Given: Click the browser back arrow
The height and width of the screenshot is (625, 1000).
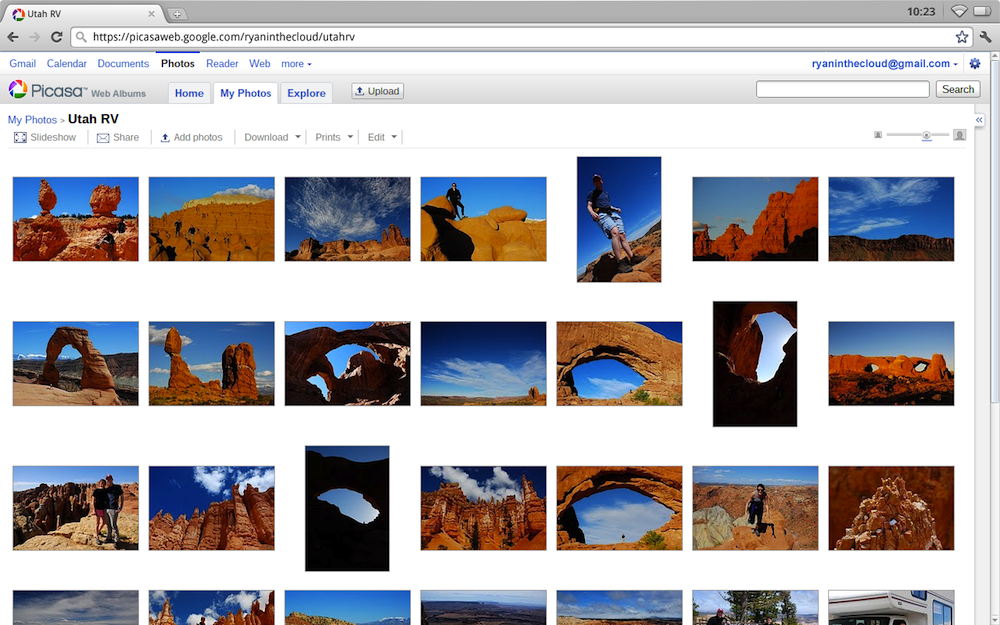Looking at the screenshot, I should pyautogui.click(x=13, y=37).
